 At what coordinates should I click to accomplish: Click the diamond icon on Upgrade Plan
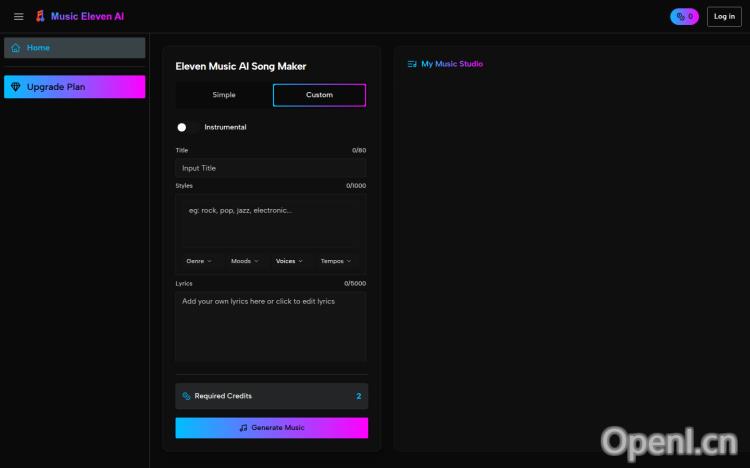click(x=16, y=87)
